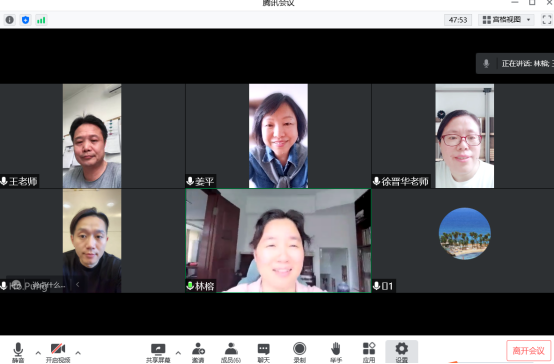Click the currently speaking indicator banner
Image resolution: width=554 pixels, height=364 pixels.
pyautogui.click(x=515, y=64)
